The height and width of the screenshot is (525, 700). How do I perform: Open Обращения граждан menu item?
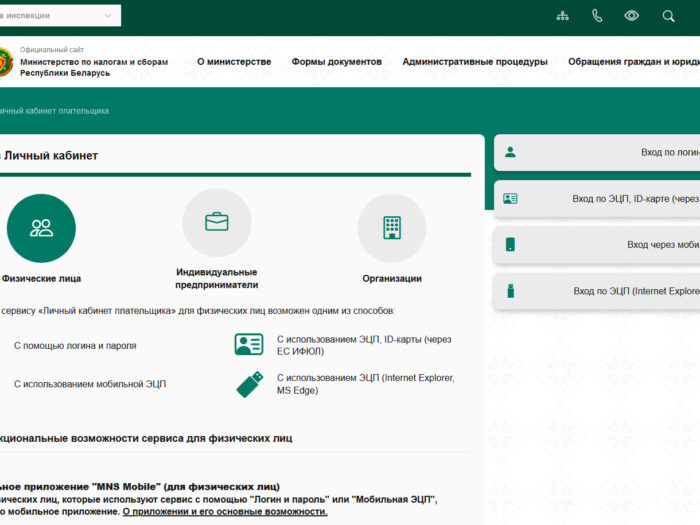[633, 62]
